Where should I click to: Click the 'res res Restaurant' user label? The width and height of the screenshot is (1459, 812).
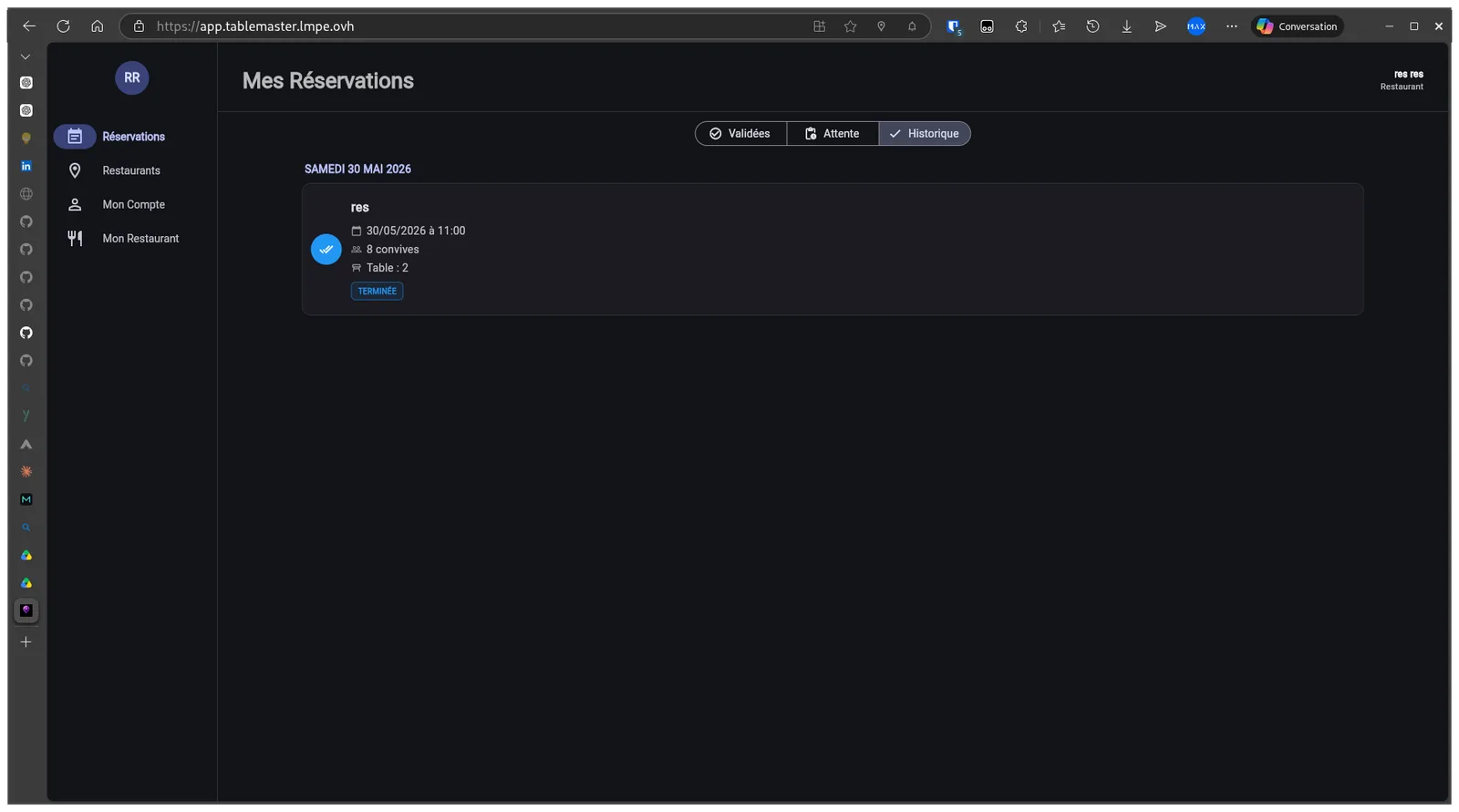(x=1402, y=80)
